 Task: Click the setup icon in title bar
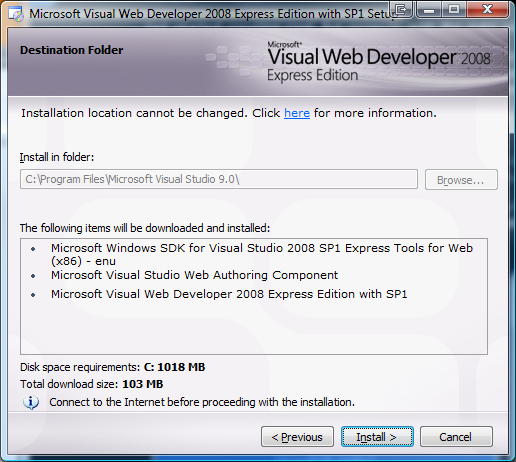(16, 14)
